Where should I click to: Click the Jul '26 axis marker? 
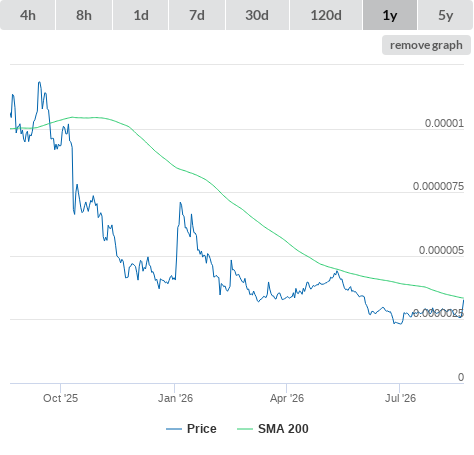(400, 398)
